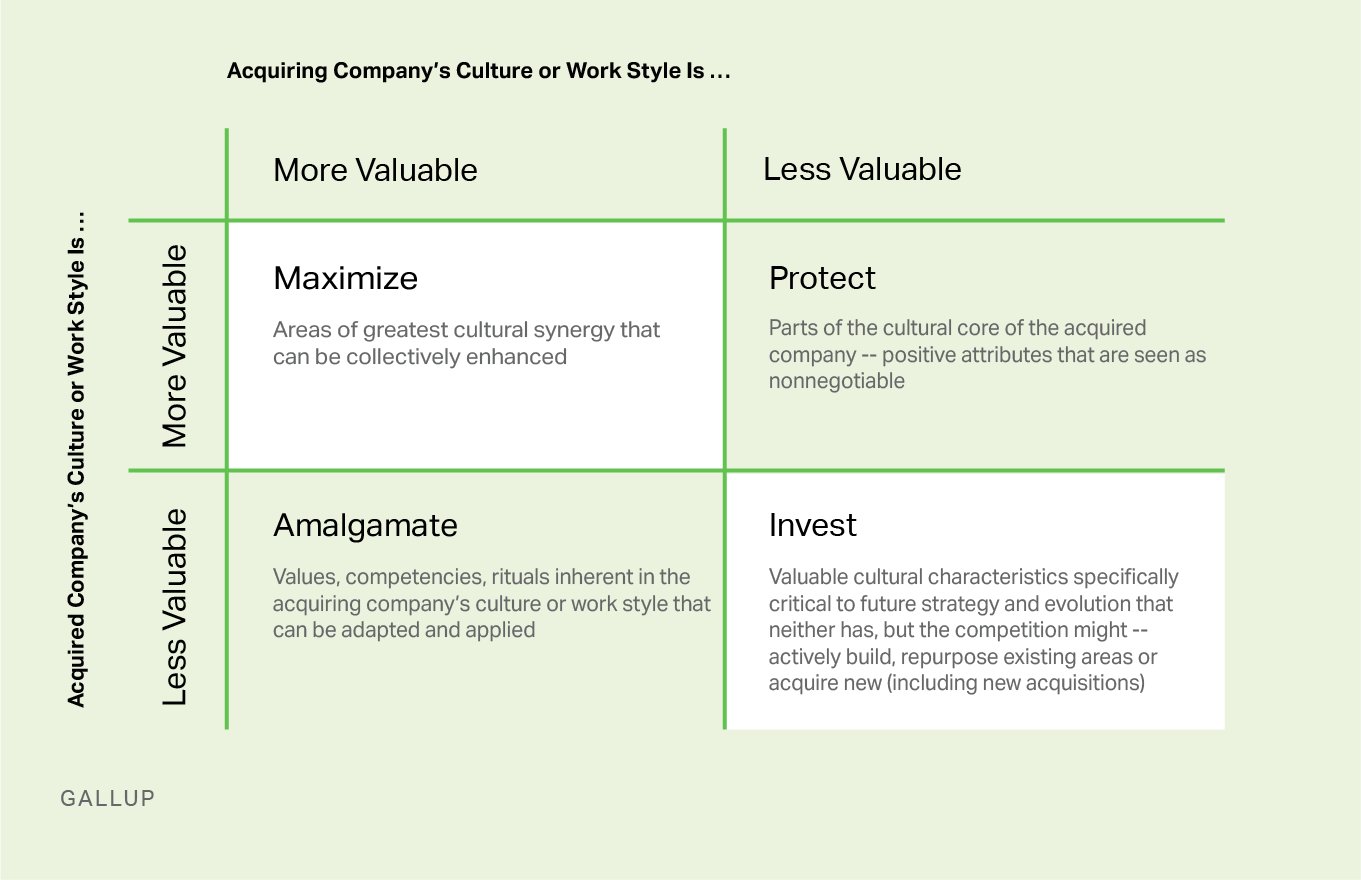Click 'acquire new (including new acquisitions)' text
Image resolution: width=1361 pixels, height=880 pixels.
tap(956, 683)
